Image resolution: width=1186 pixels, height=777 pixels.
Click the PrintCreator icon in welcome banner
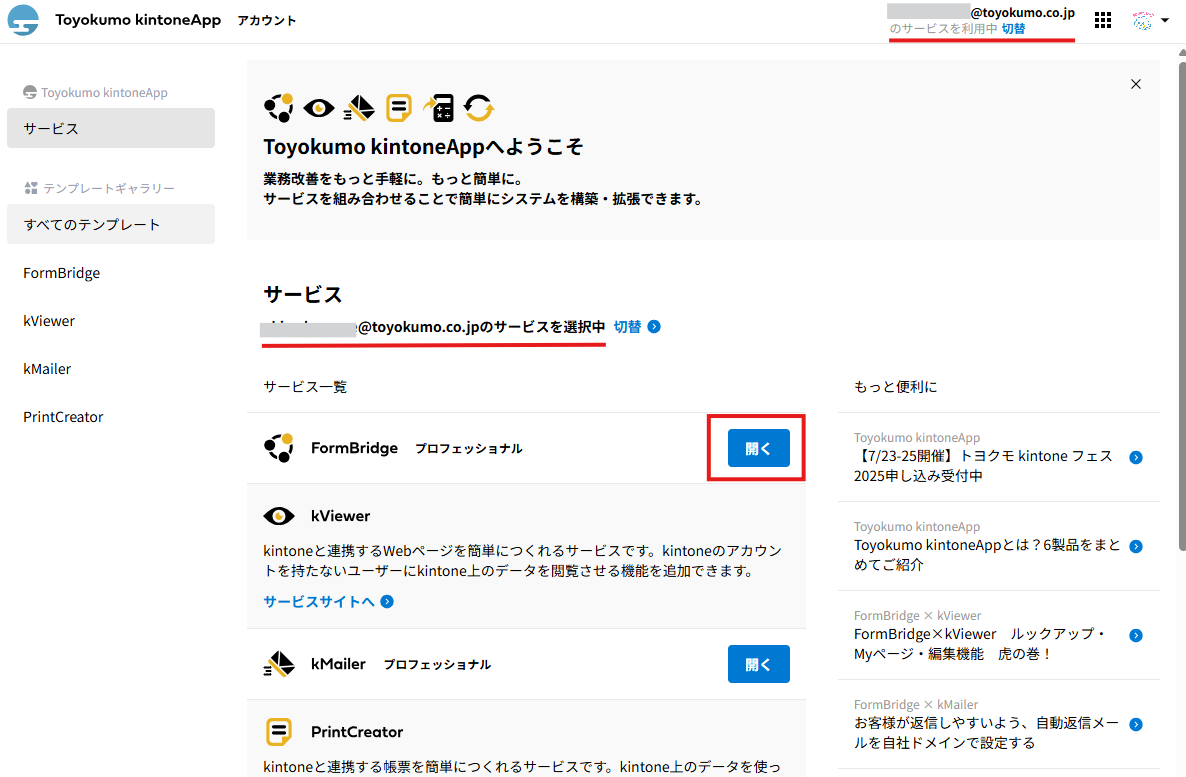pyautogui.click(x=399, y=108)
